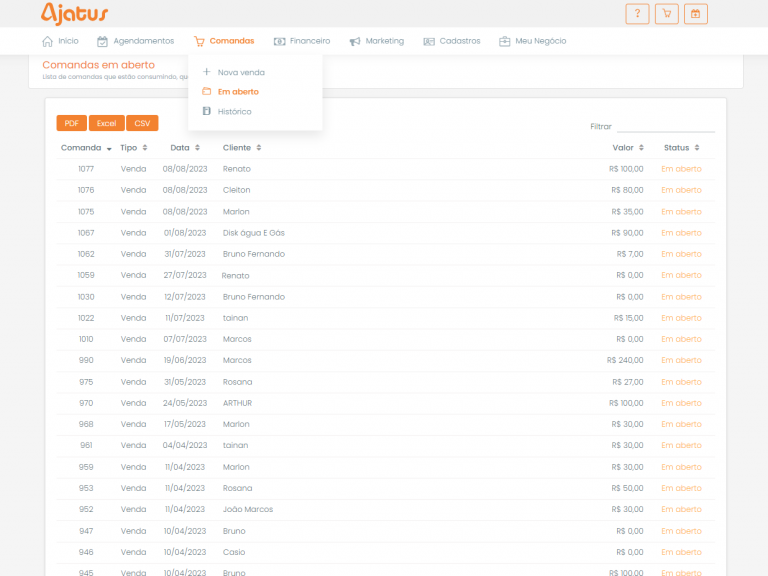Click the Início home icon
The image size is (768, 576).
tap(47, 41)
